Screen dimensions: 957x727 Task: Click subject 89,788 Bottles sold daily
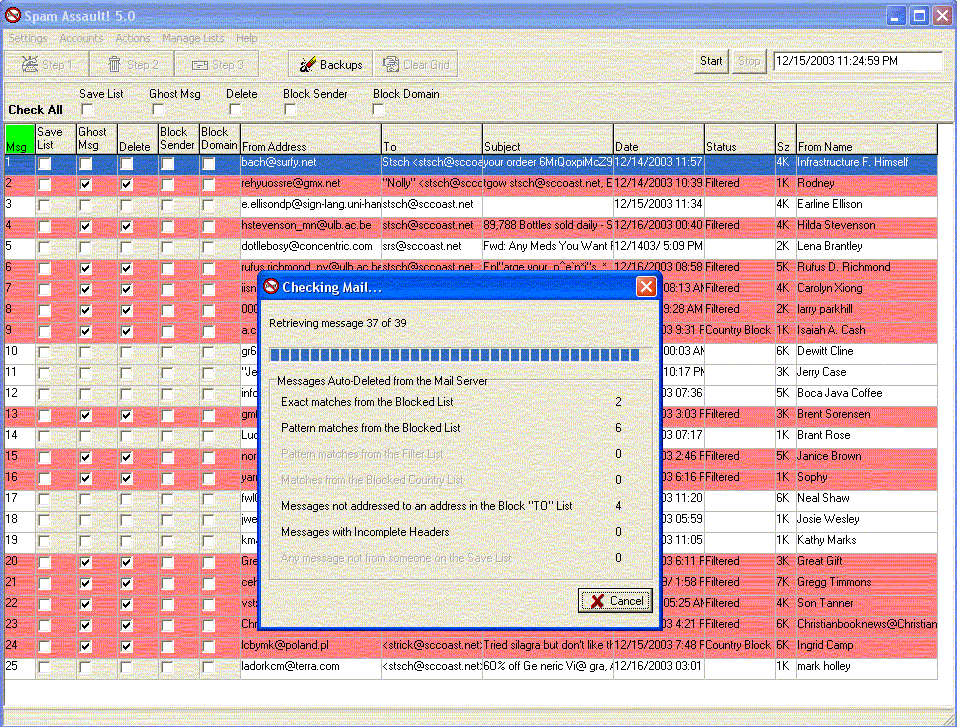547,225
